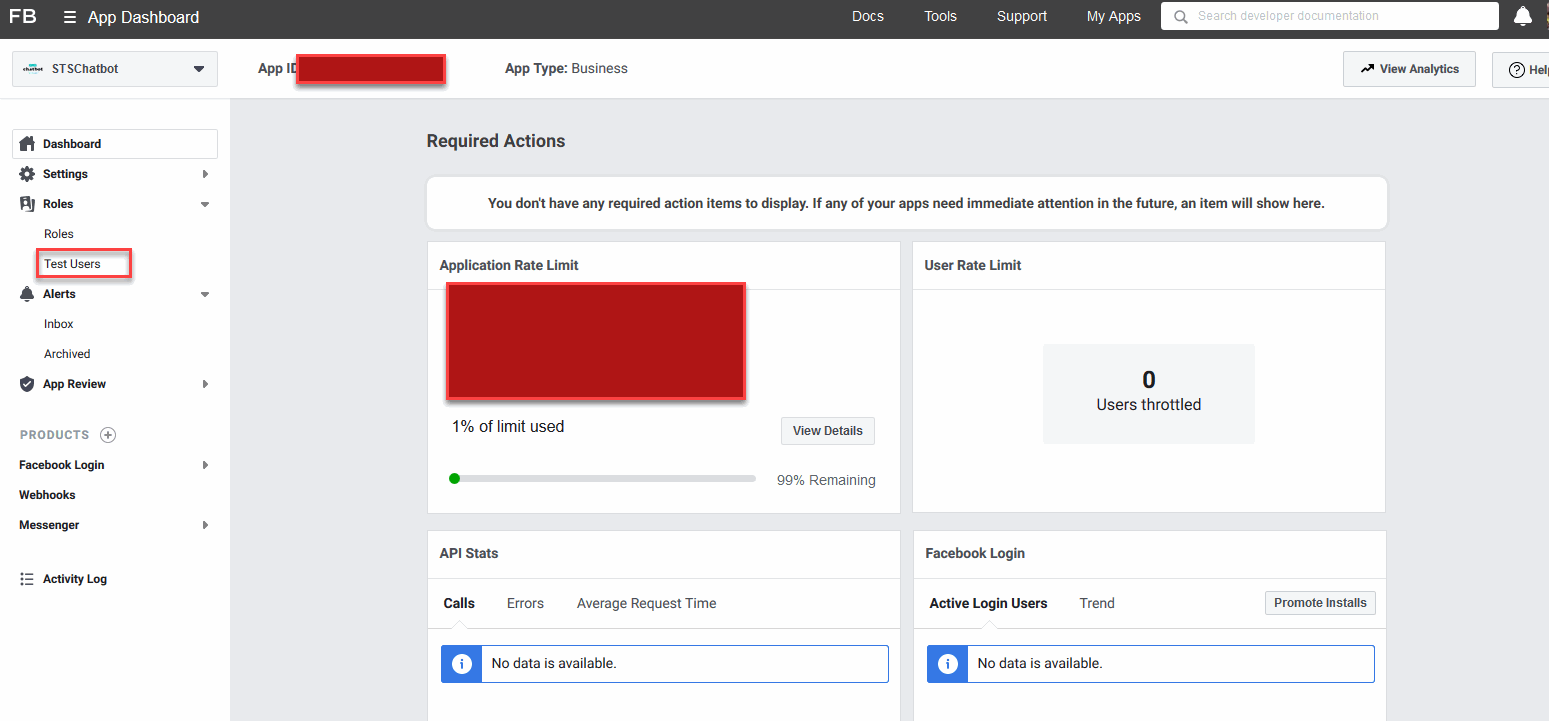Click the Dashboard home icon in sidebar
Image resolution: width=1549 pixels, height=721 pixels.
click(27, 144)
